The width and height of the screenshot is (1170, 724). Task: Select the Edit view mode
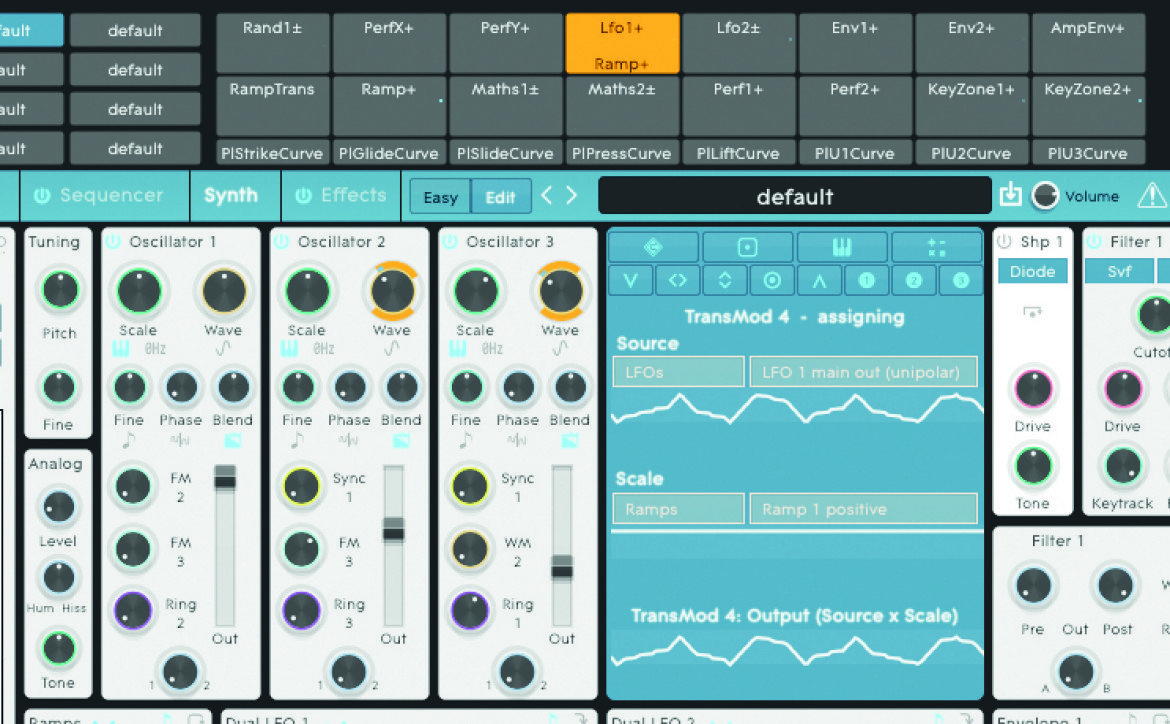[501, 197]
